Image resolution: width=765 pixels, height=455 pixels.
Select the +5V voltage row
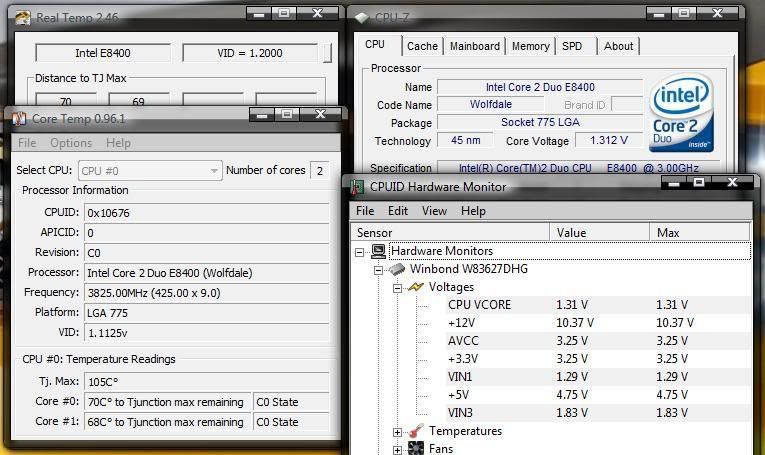599,395
